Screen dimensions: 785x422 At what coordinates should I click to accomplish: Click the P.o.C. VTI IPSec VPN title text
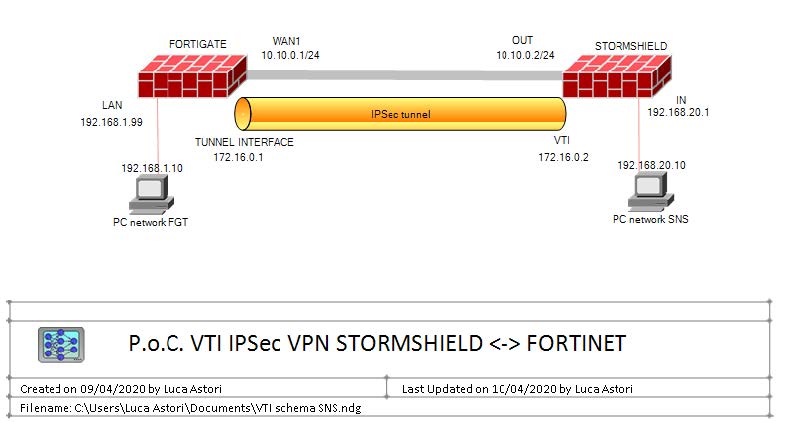377,344
